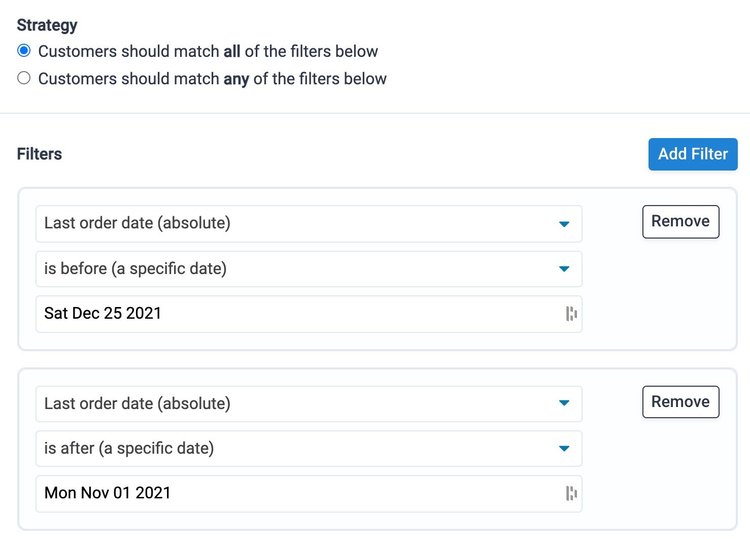Click 'Customers should match all' label text
Image resolution: width=750 pixels, height=539 pixels.
[208, 51]
